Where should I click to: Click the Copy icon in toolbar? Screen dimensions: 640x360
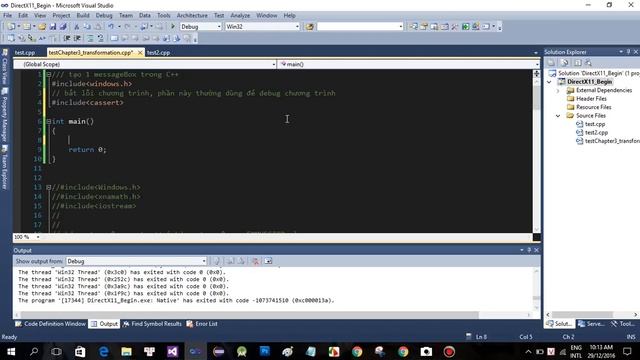tap(87, 27)
